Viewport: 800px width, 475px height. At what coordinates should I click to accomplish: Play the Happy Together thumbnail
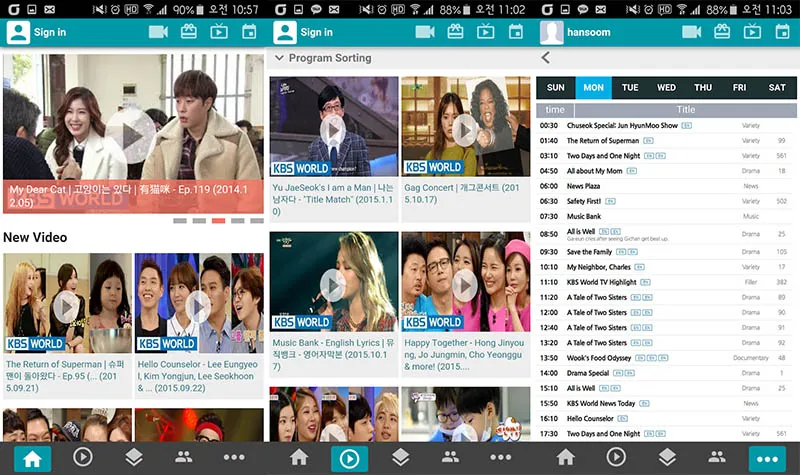point(465,286)
